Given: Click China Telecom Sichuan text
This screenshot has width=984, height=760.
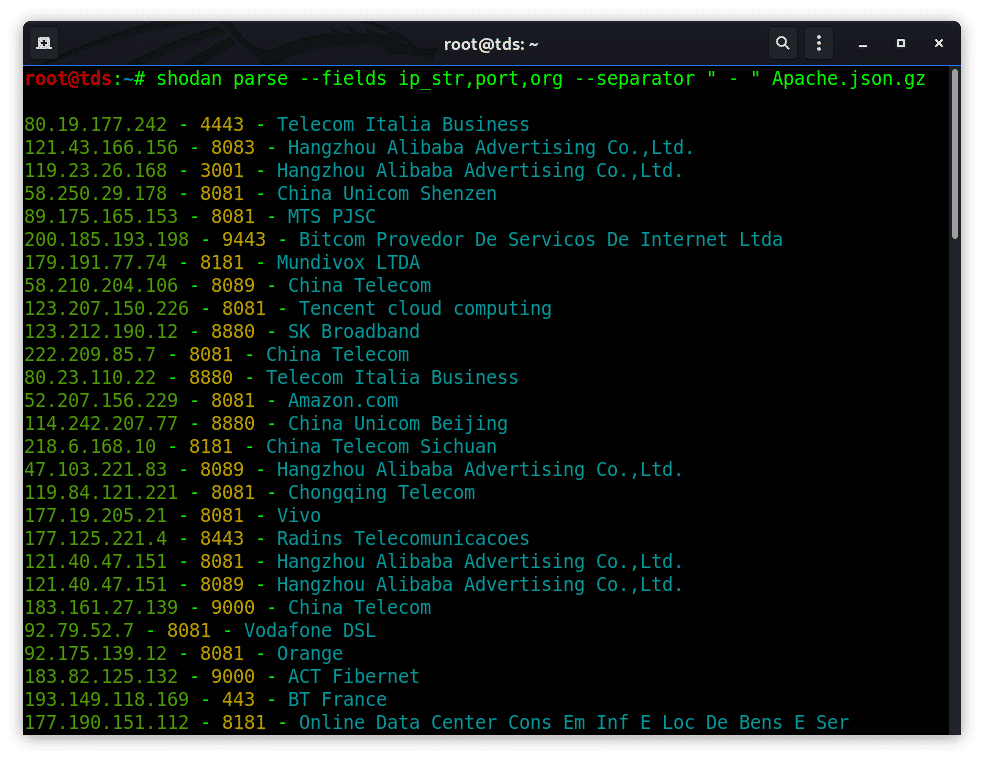Looking at the screenshot, I should (381, 447).
